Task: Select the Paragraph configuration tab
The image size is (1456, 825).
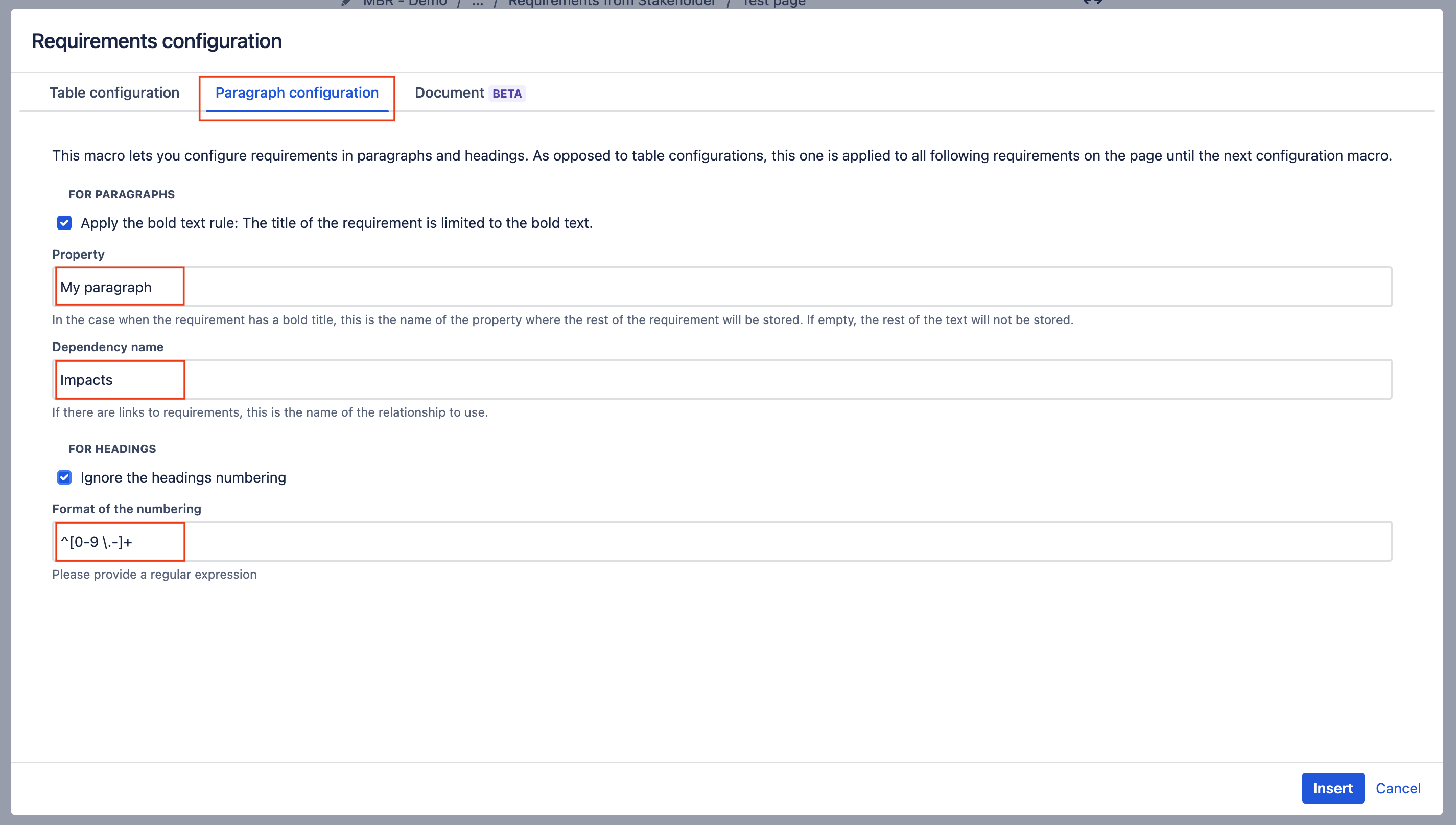Action: (x=297, y=93)
